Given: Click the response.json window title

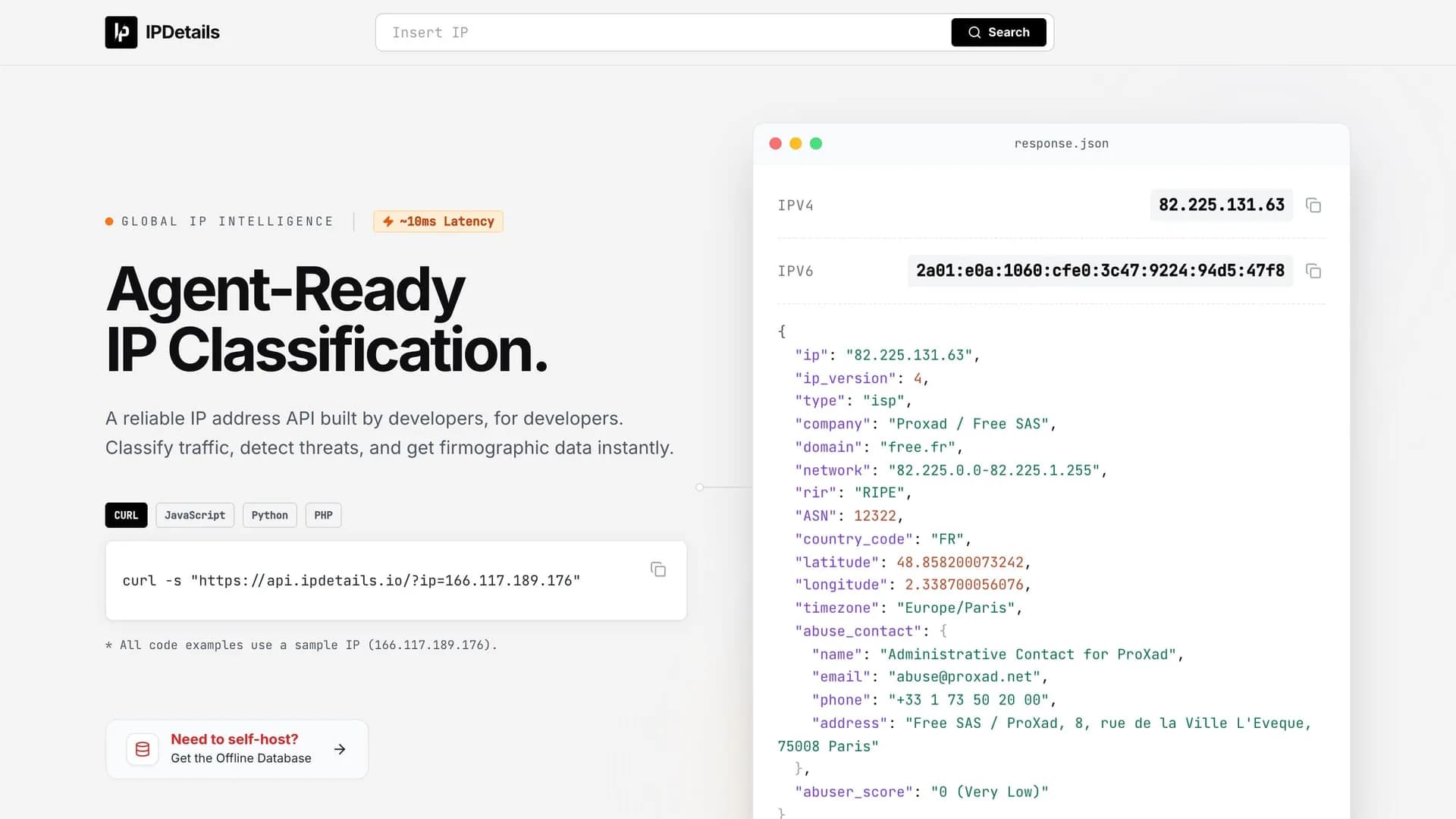Looking at the screenshot, I should 1062,143.
